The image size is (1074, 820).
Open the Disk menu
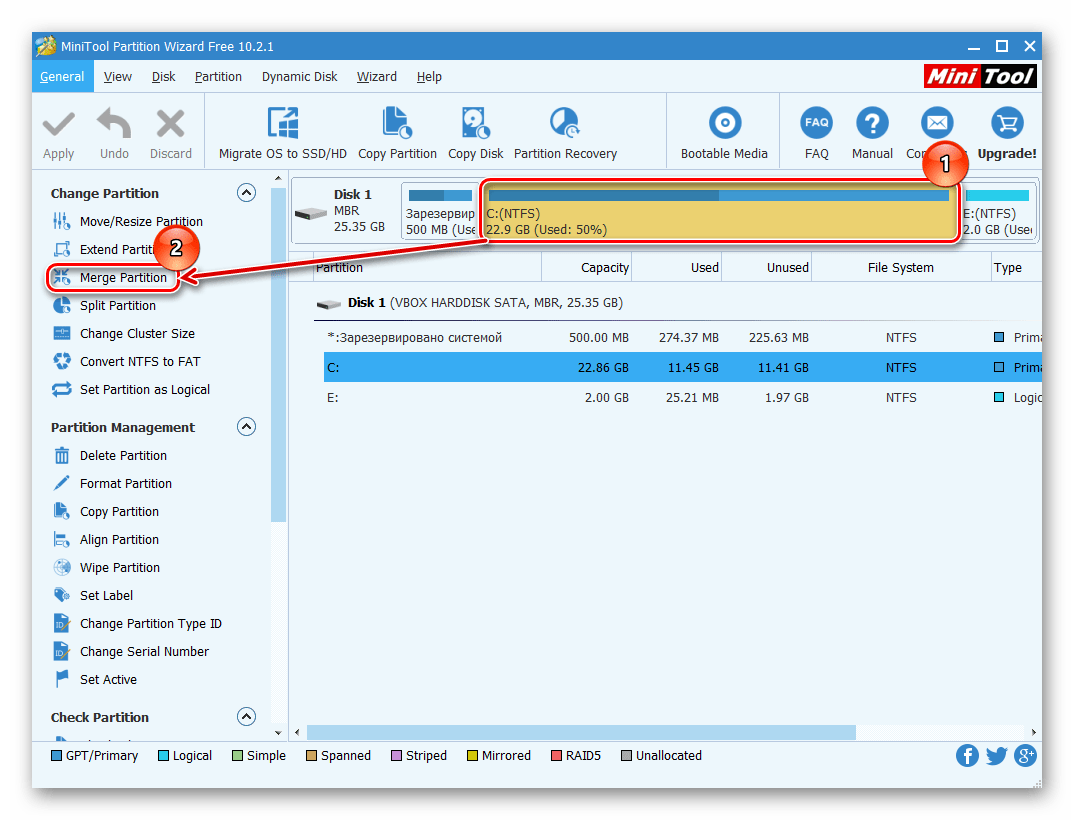point(163,77)
